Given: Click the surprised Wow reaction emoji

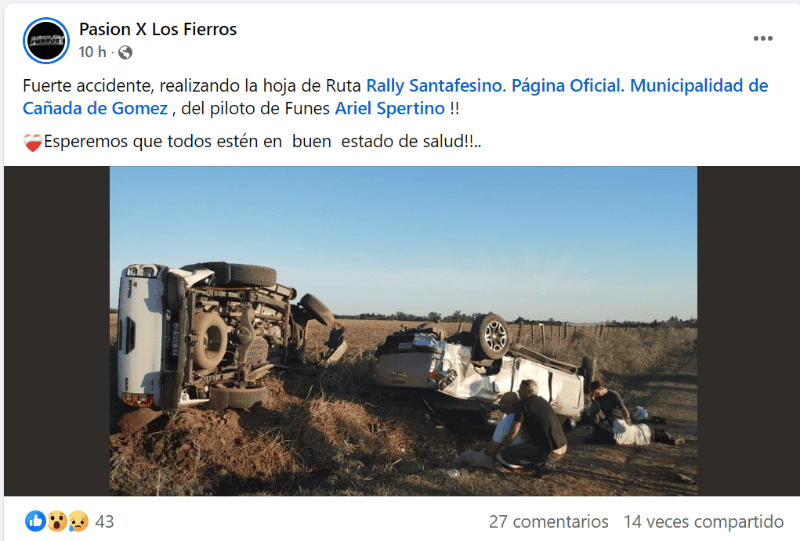Looking at the screenshot, I should (x=57, y=521).
